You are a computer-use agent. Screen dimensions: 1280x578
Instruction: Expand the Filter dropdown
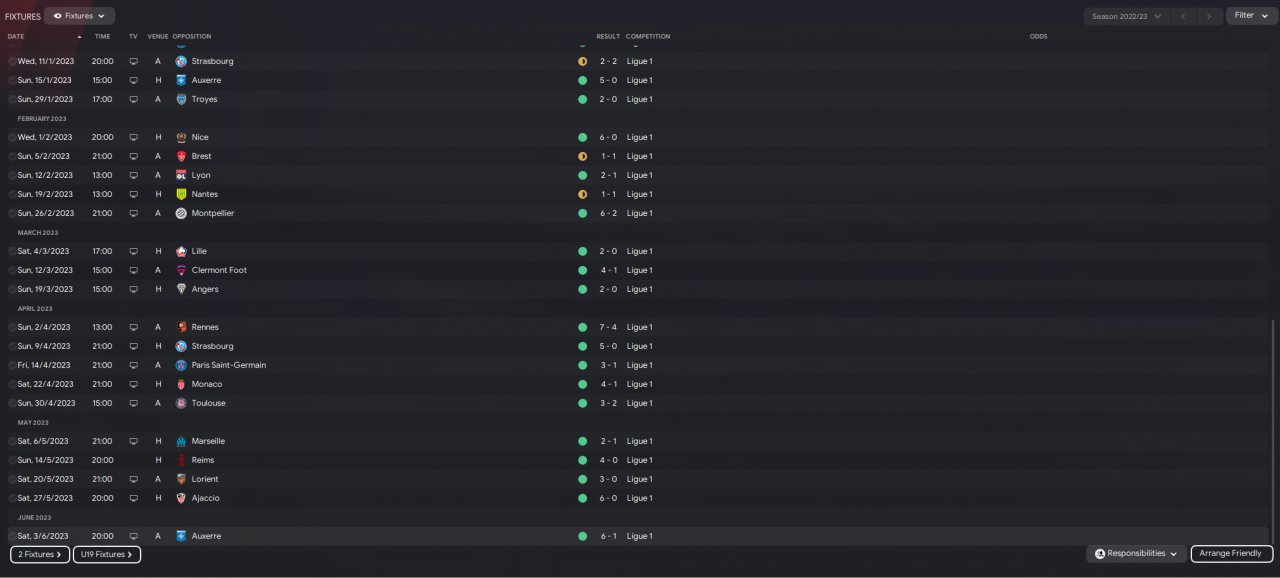(1251, 16)
